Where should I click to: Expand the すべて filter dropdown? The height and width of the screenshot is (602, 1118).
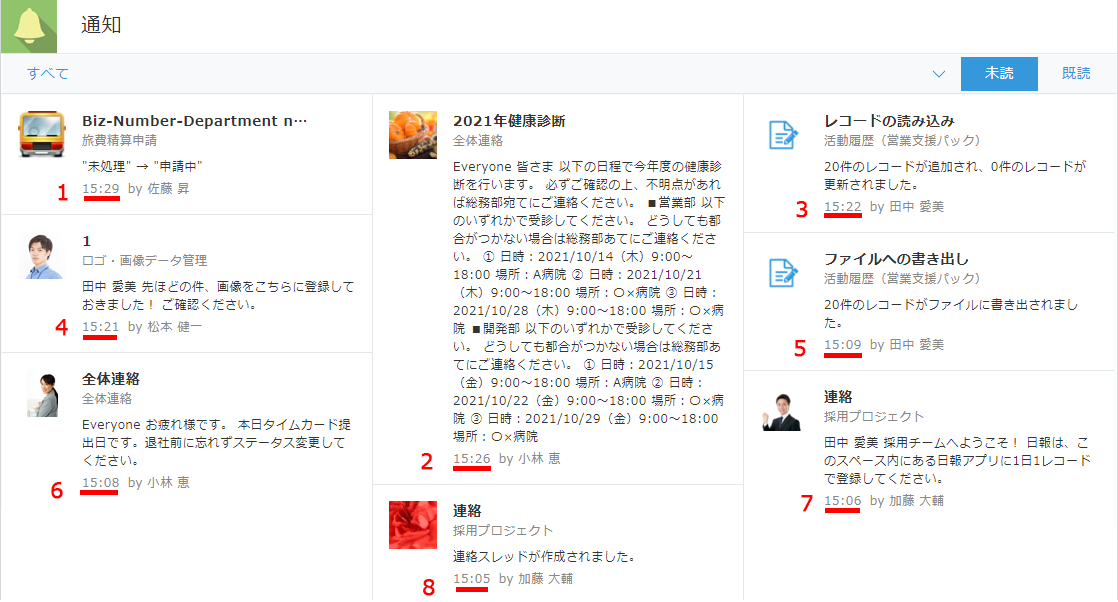click(46, 74)
